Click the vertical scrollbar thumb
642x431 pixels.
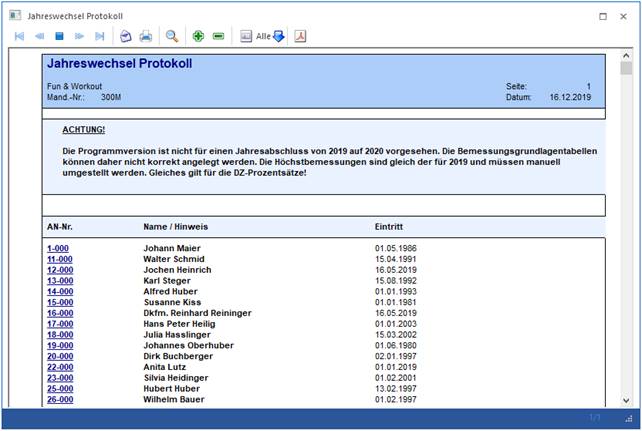point(626,70)
